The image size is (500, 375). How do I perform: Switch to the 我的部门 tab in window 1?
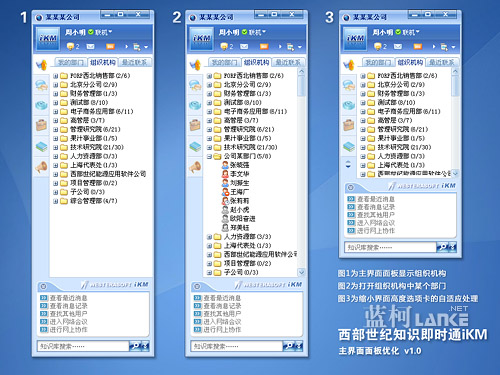71,62
